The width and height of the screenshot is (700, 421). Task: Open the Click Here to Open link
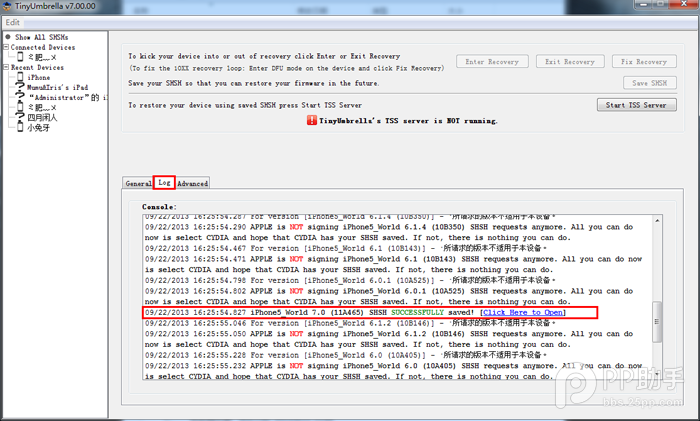[x=523, y=313]
